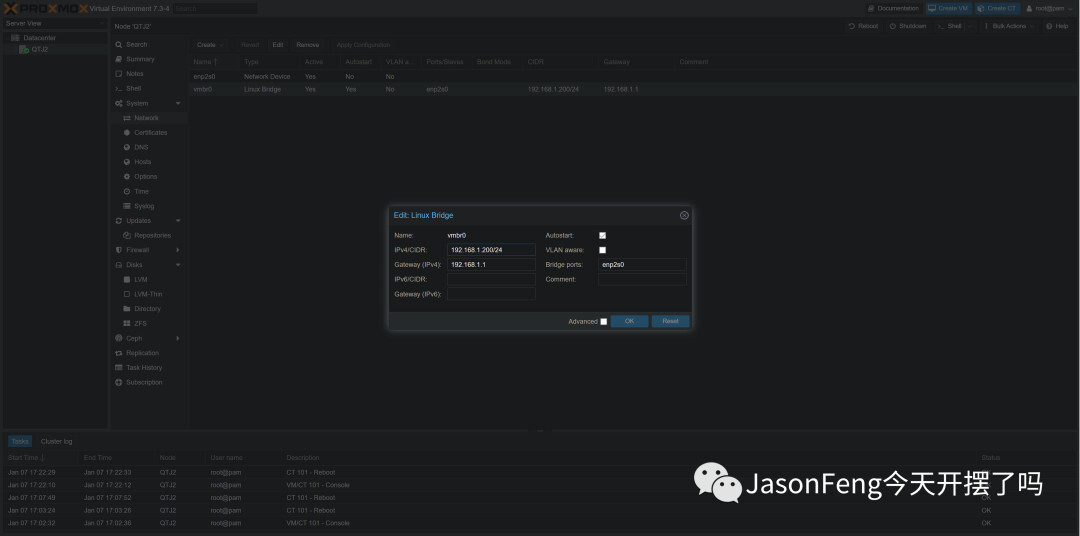Click the Help button
Screen dimensions: 1080x536
pyautogui.click(x=1057, y=26)
